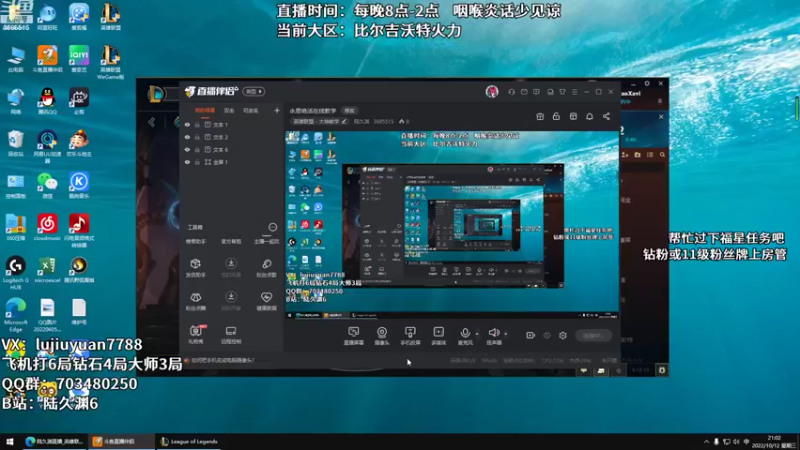Open the first tab in toolbox

[x=195, y=241]
